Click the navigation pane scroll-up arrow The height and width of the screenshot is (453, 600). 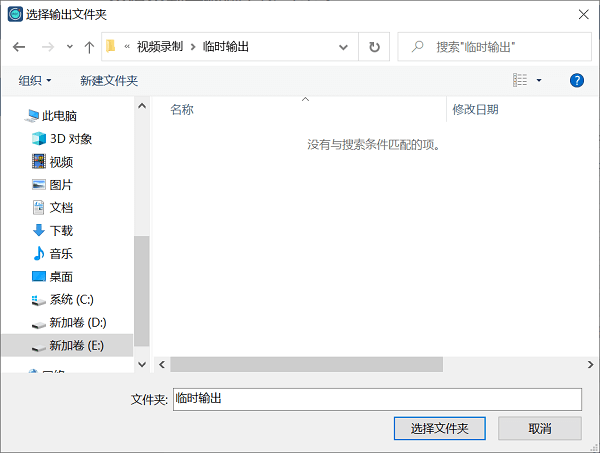point(142,106)
